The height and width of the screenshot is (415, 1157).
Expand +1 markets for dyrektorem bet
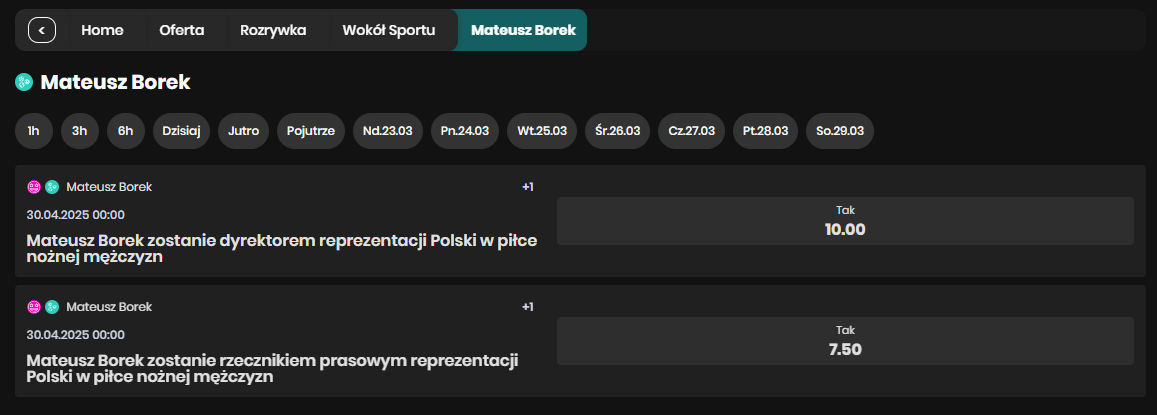click(528, 187)
